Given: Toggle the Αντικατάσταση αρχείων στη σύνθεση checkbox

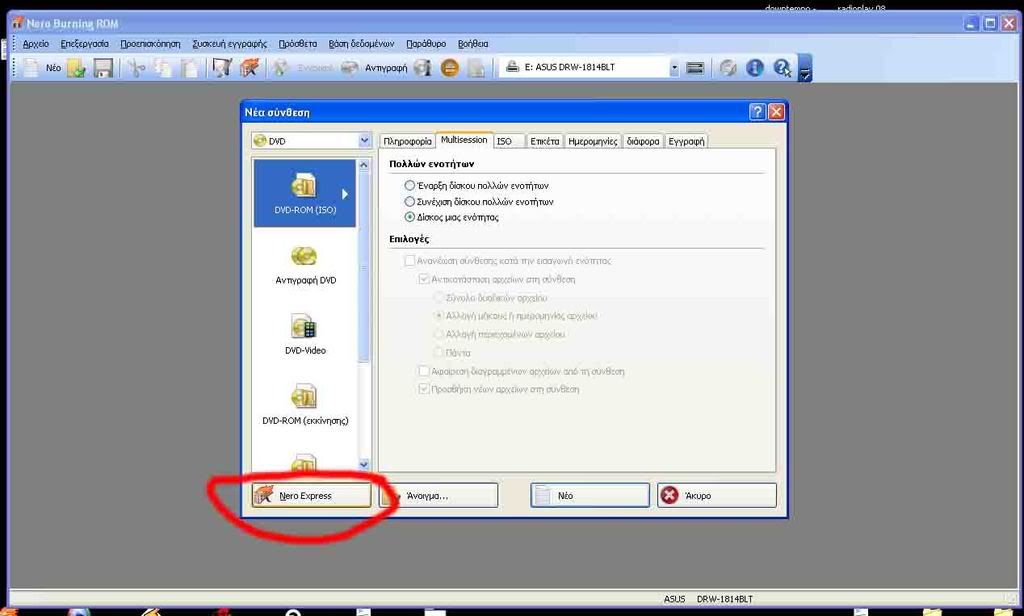Looking at the screenshot, I should pos(424,279).
